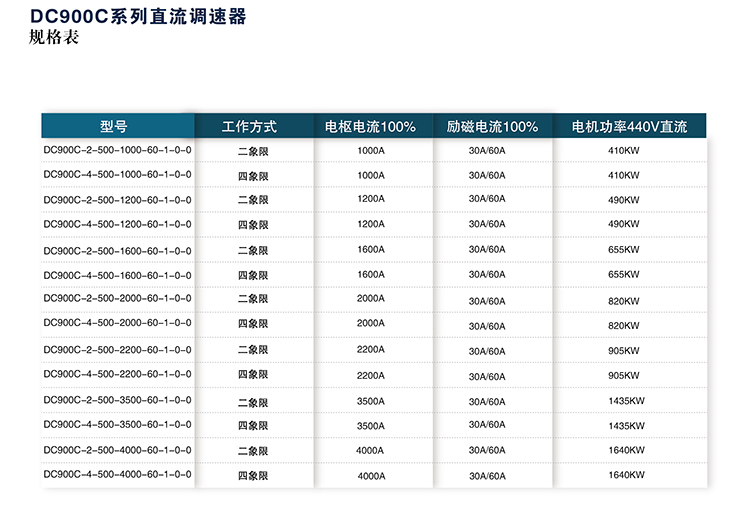Click 3500A in the DC900C-4-500-3500 row
Image resolution: width=750 pixels, height=524 pixels.
(x=370, y=426)
